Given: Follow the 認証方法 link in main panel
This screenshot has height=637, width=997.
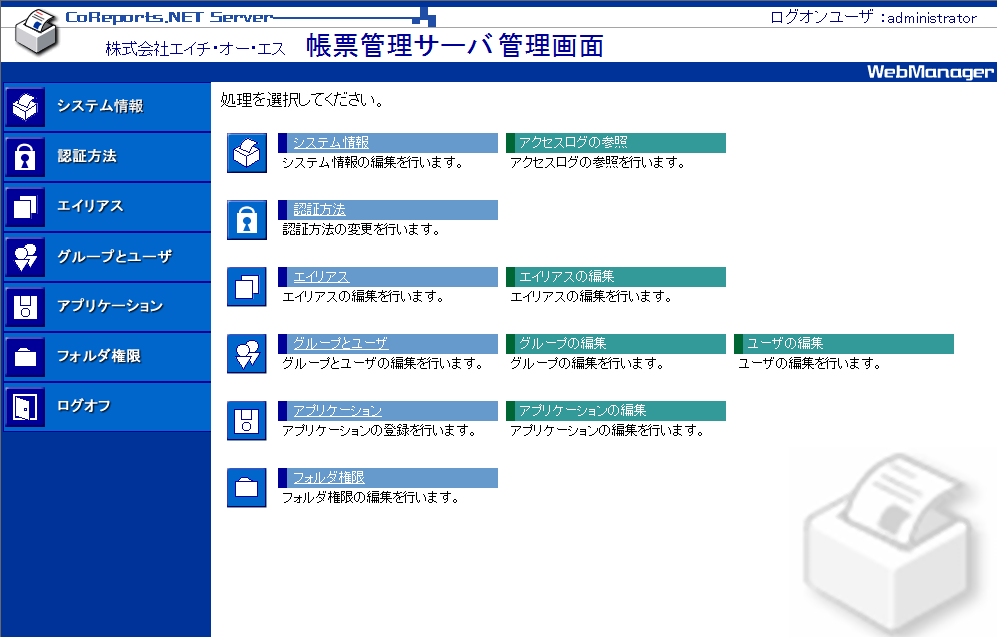Looking at the screenshot, I should click(319, 209).
